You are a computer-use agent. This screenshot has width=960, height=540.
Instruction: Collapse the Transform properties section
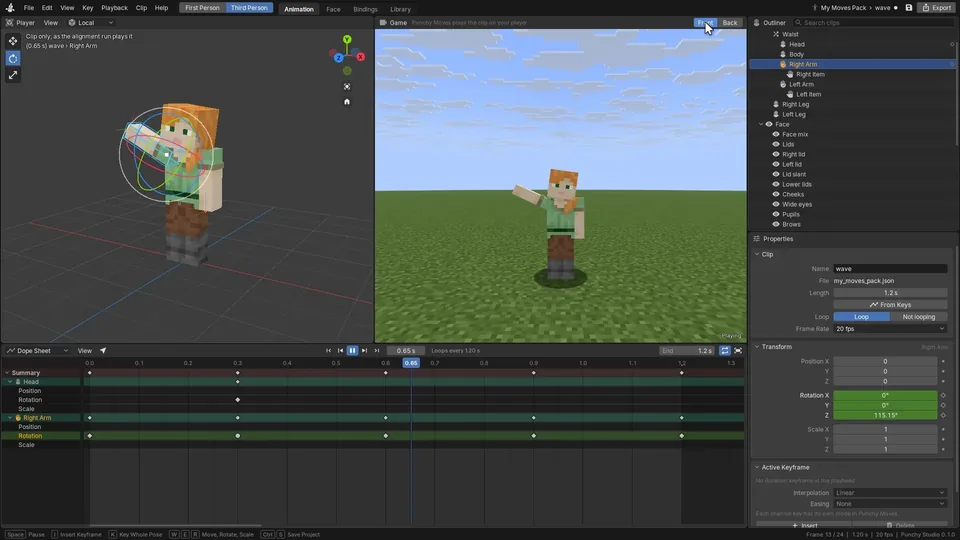click(757, 347)
